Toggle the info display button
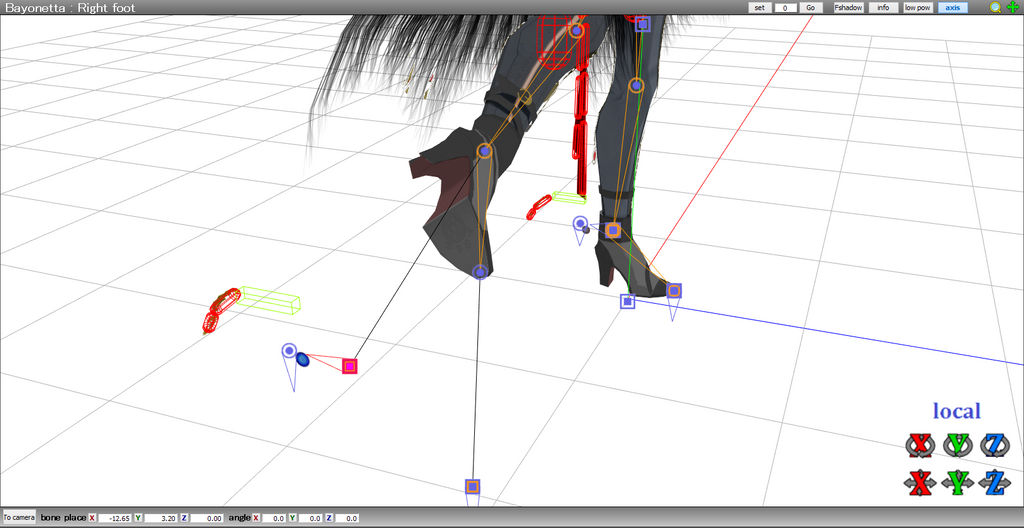 [x=883, y=8]
